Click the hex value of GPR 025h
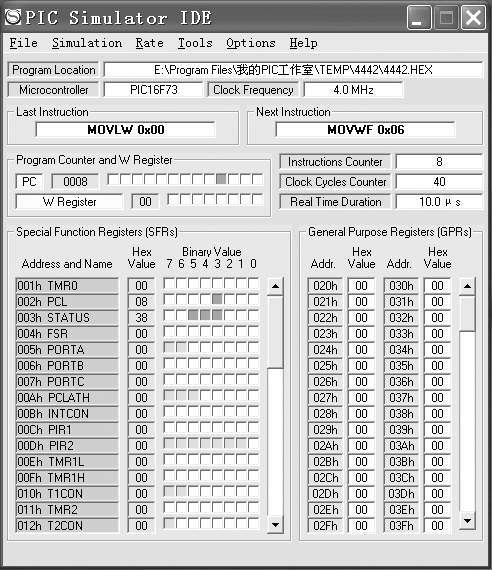 (x=361, y=366)
